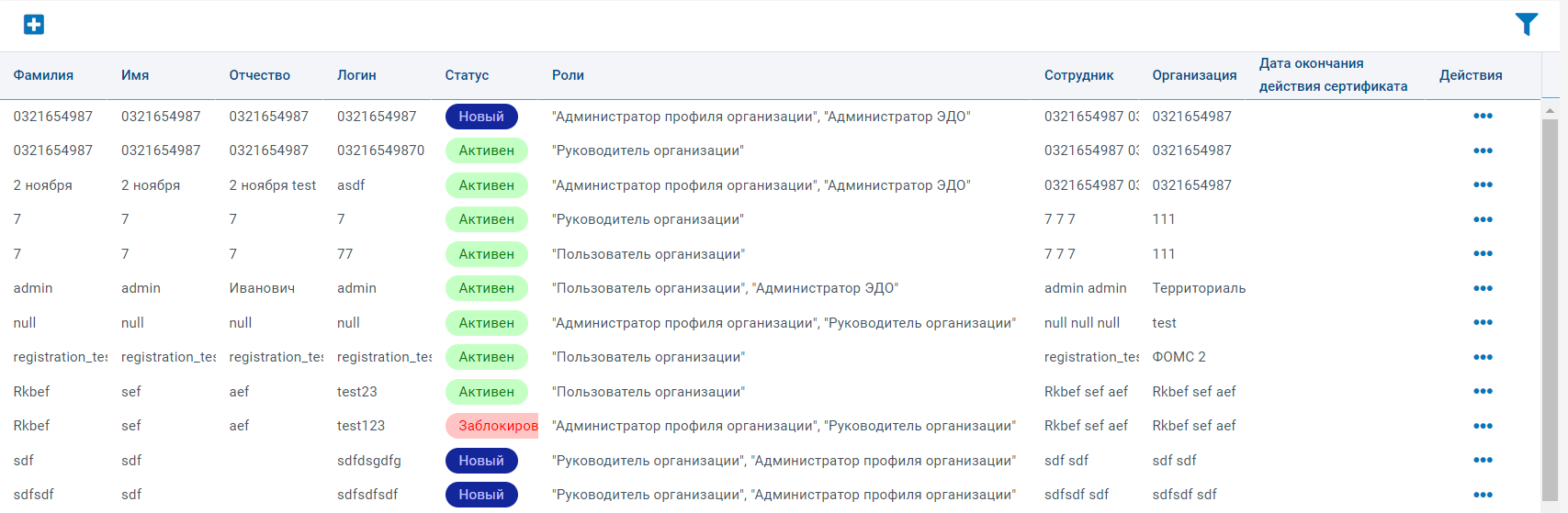Click the add user plus icon

34,25
